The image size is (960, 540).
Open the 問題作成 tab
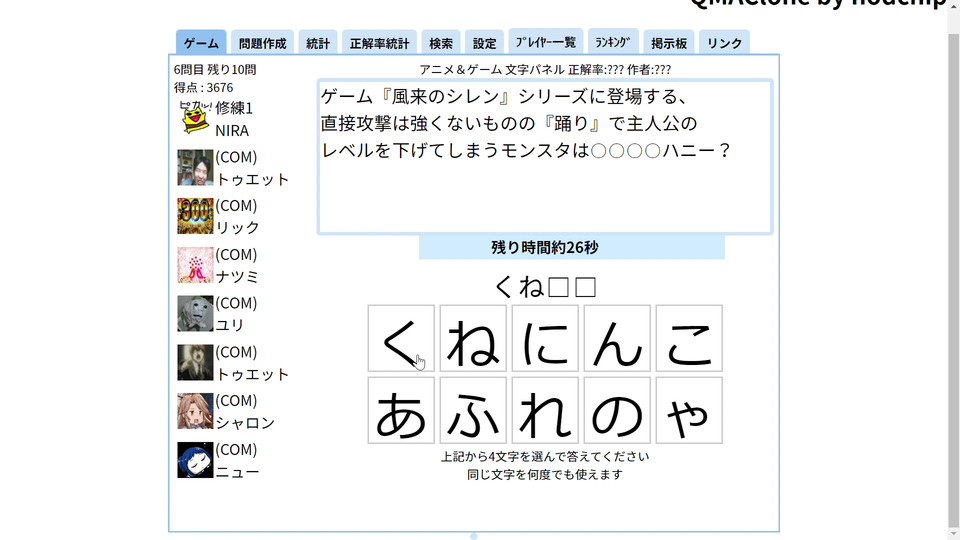pyautogui.click(x=262, y=43)
